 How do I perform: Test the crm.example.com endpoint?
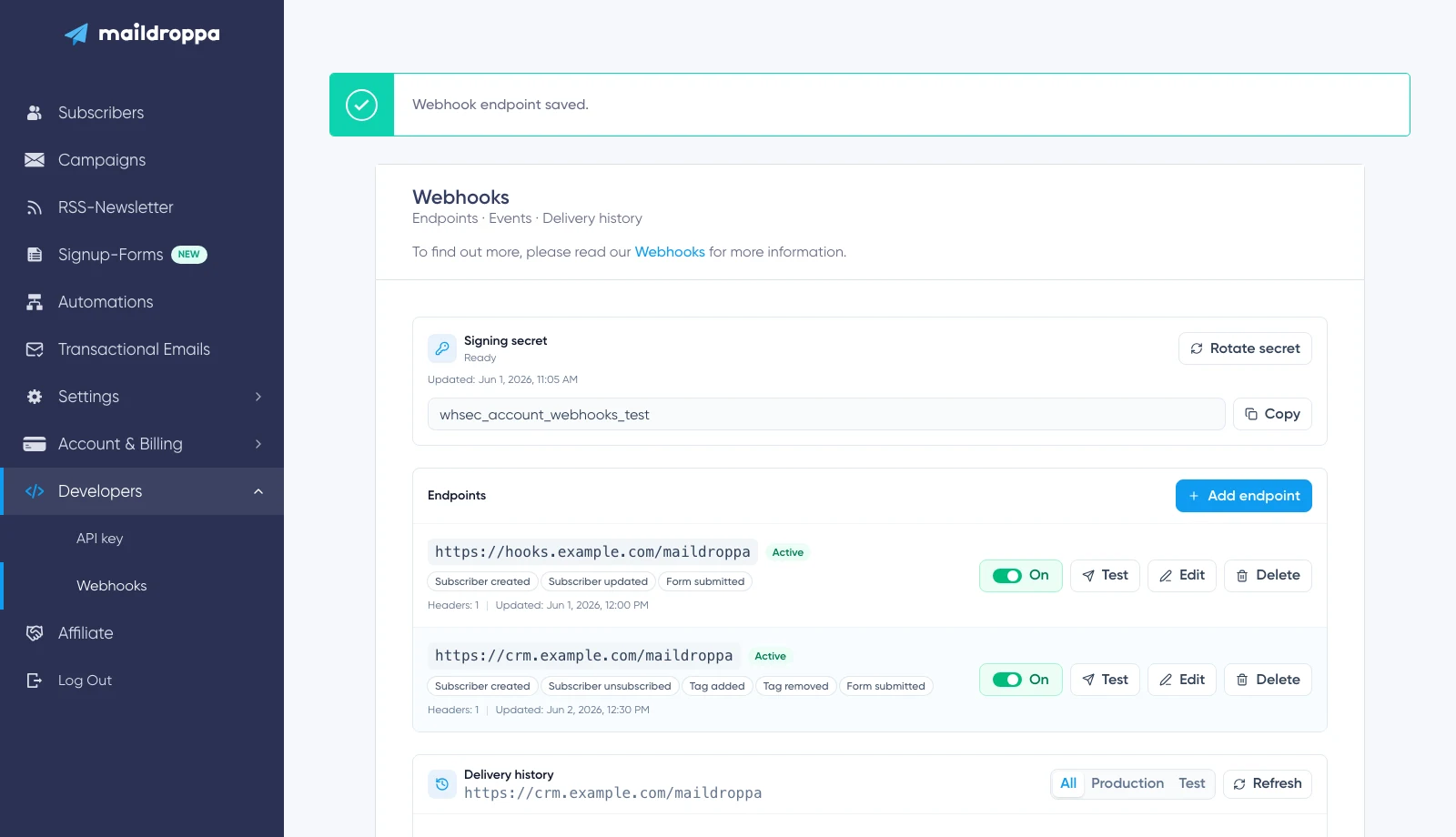coord(1105,680)
